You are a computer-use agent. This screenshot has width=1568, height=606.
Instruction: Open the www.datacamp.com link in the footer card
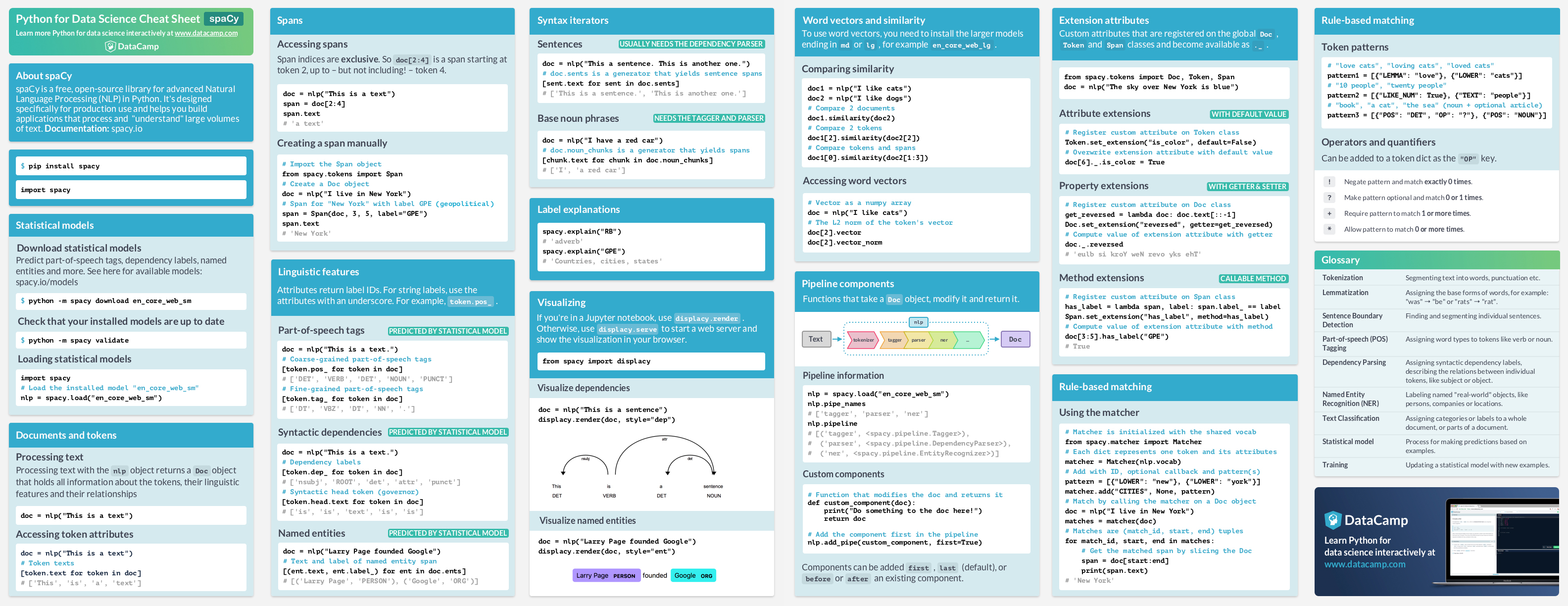[1365, 564]
